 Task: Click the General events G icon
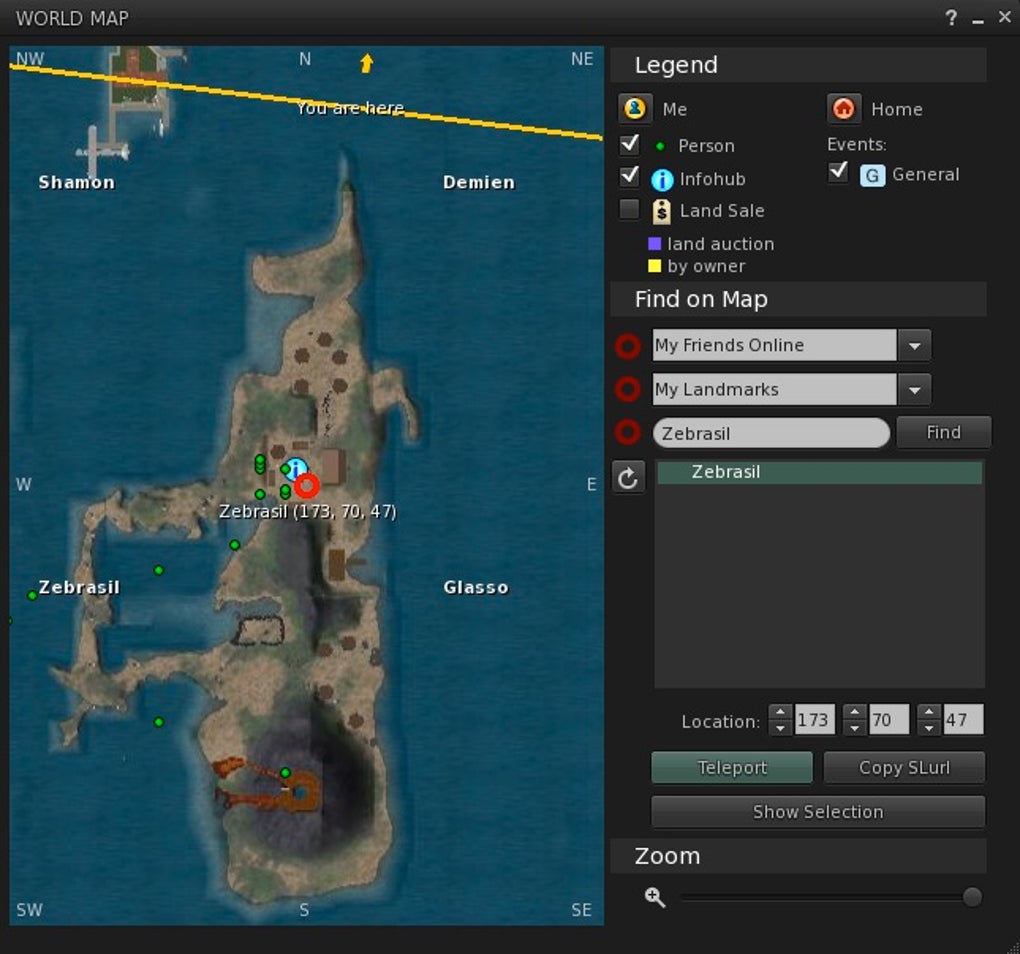[872, 175]
